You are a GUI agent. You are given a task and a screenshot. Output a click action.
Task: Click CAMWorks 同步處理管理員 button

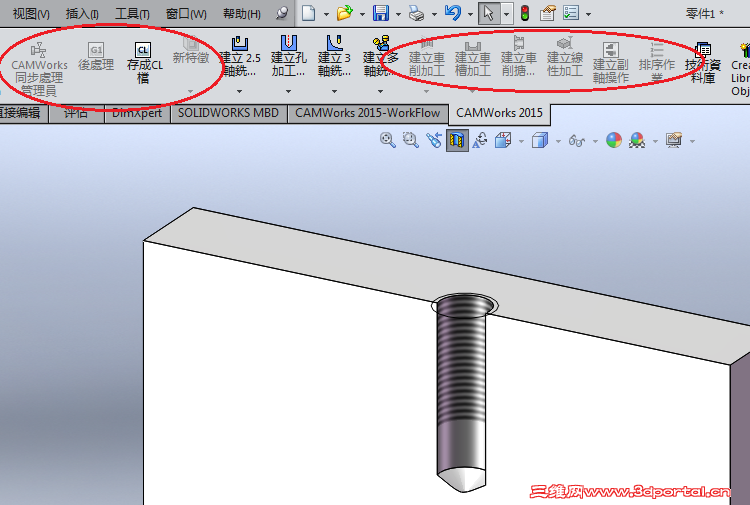pyautogui.click(x=39, y=70)
